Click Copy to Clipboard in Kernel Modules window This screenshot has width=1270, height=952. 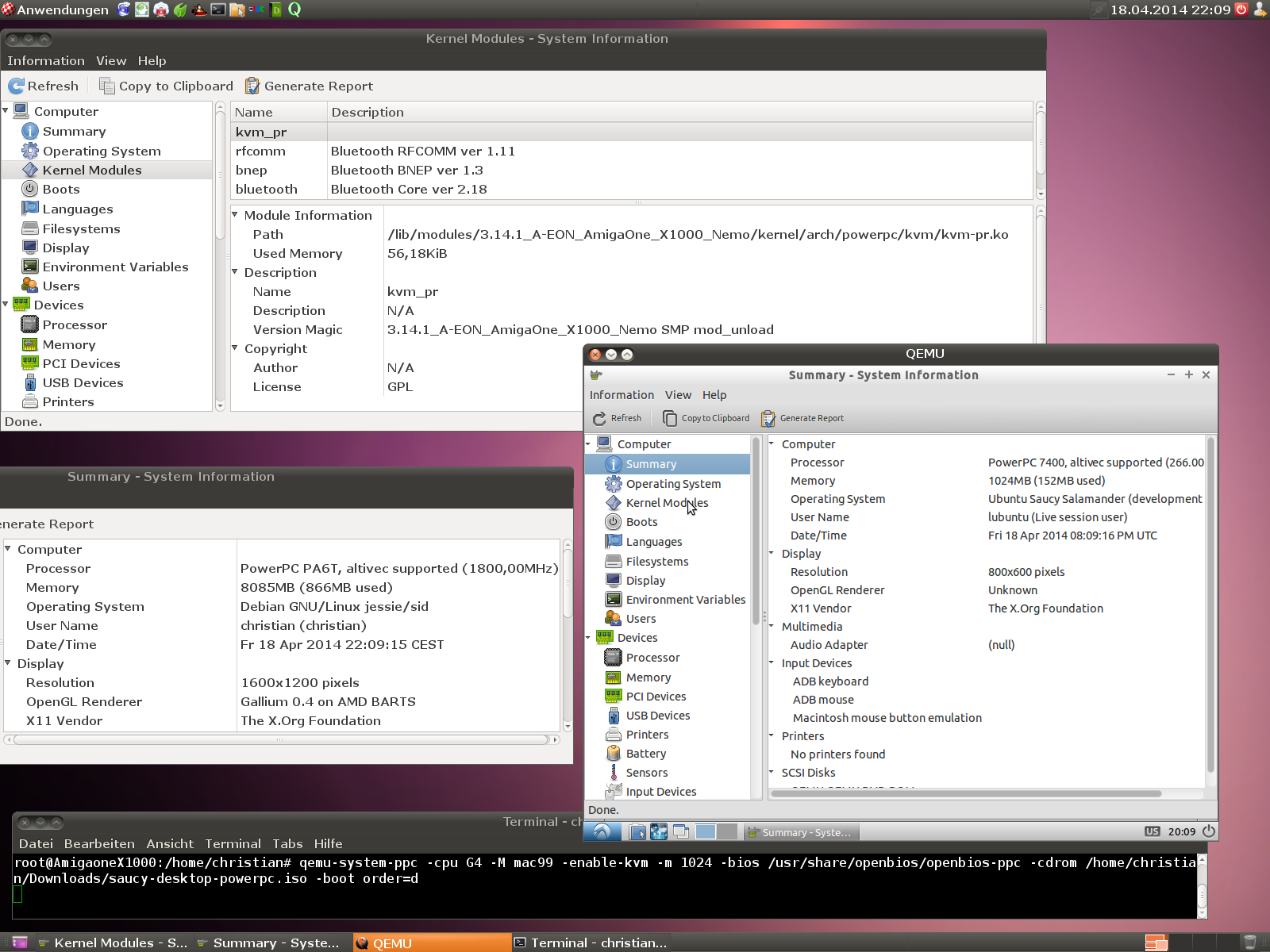click(x=166, y=86)
